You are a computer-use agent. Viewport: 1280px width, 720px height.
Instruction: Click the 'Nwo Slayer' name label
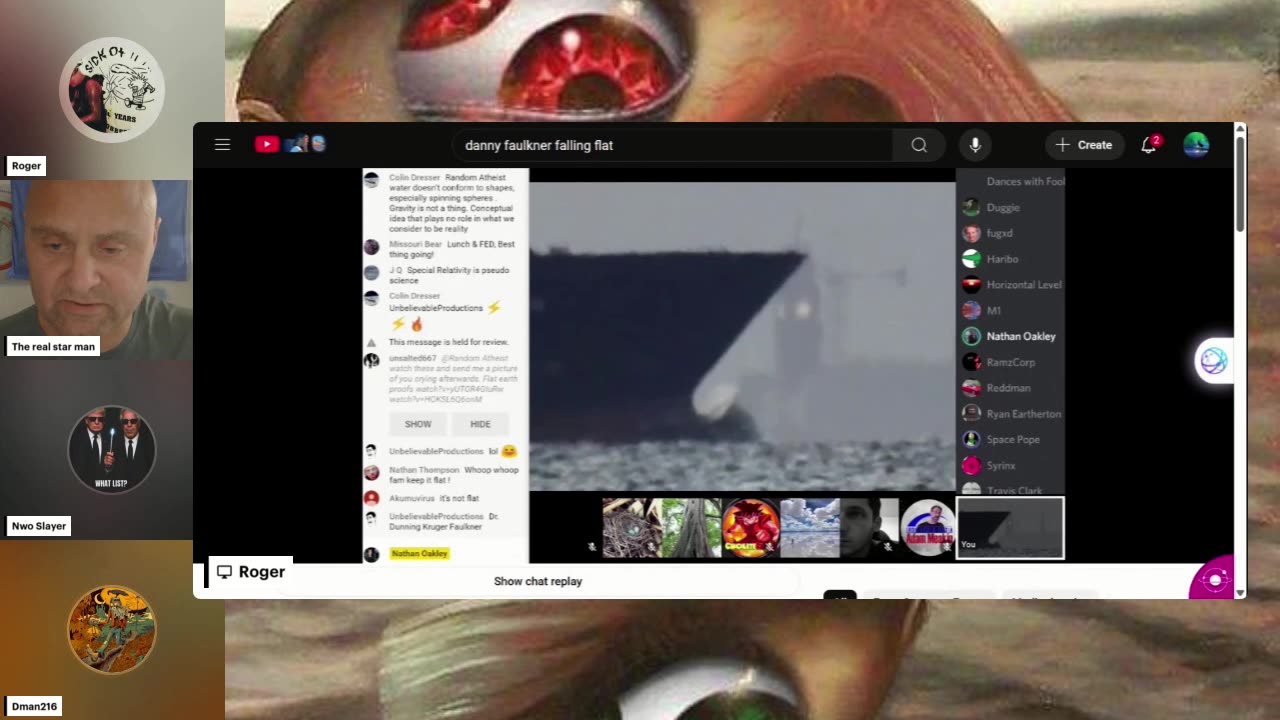click(x=39, y=526)
